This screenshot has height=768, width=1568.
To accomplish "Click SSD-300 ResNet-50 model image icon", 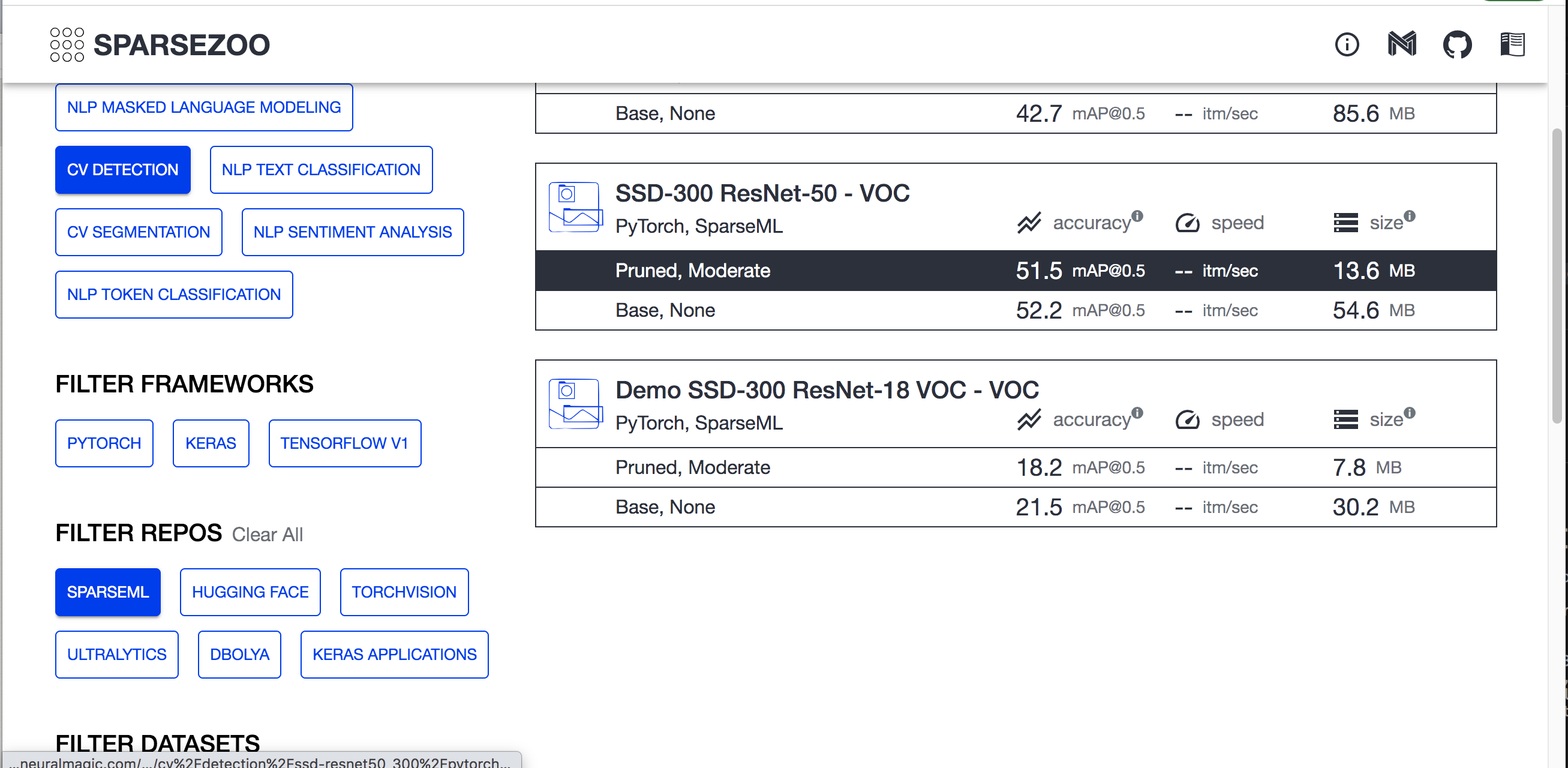I will coord(575,207).
